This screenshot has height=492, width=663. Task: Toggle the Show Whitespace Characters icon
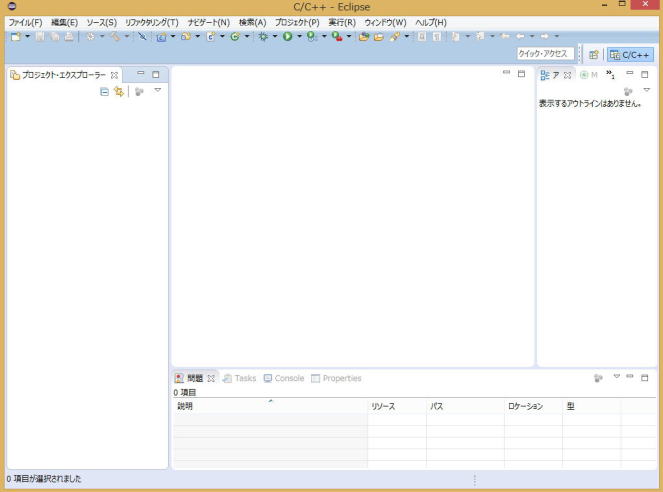click(x=437, y=37)
